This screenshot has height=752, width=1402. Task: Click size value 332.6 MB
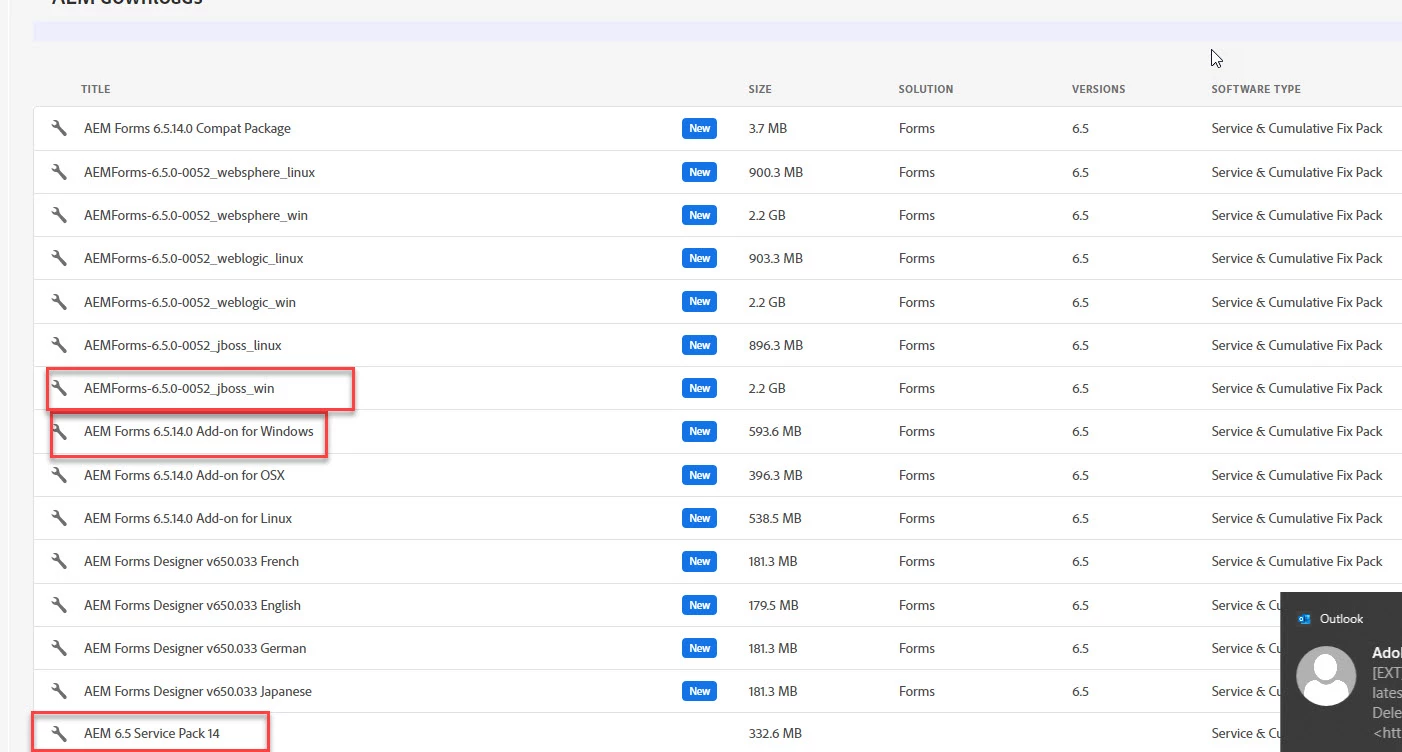coord(775,733)
